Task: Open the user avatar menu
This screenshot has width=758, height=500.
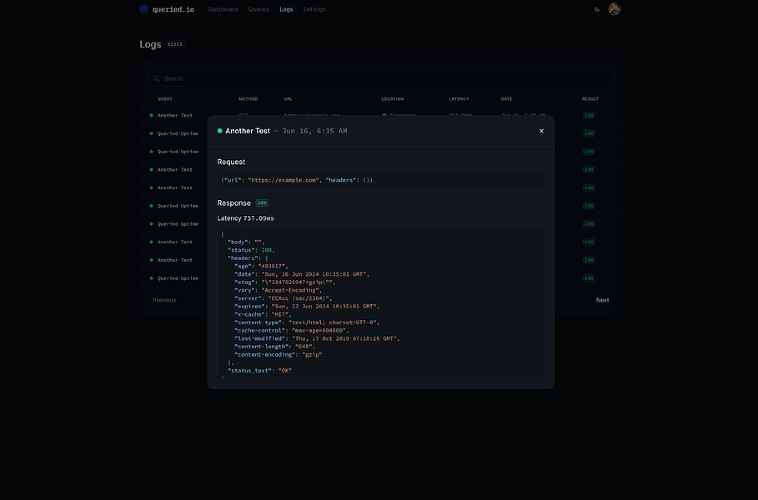Action: click(614, 9)
